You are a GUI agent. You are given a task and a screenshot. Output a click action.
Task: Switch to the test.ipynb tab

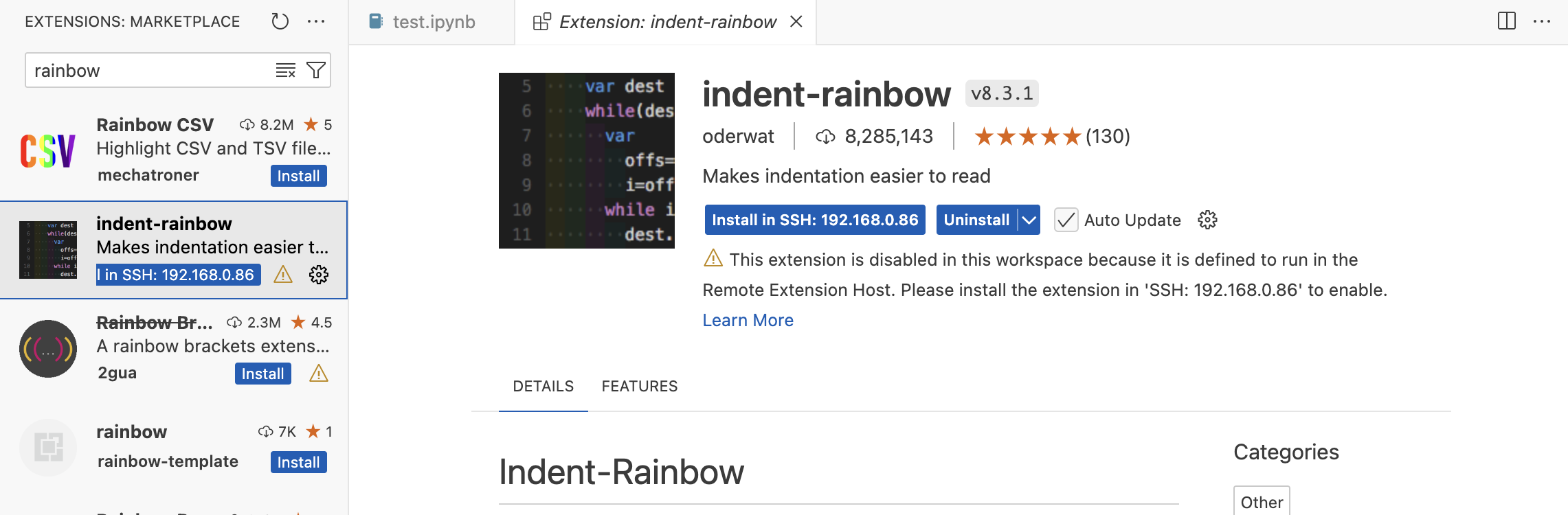[x=432, y=22]
